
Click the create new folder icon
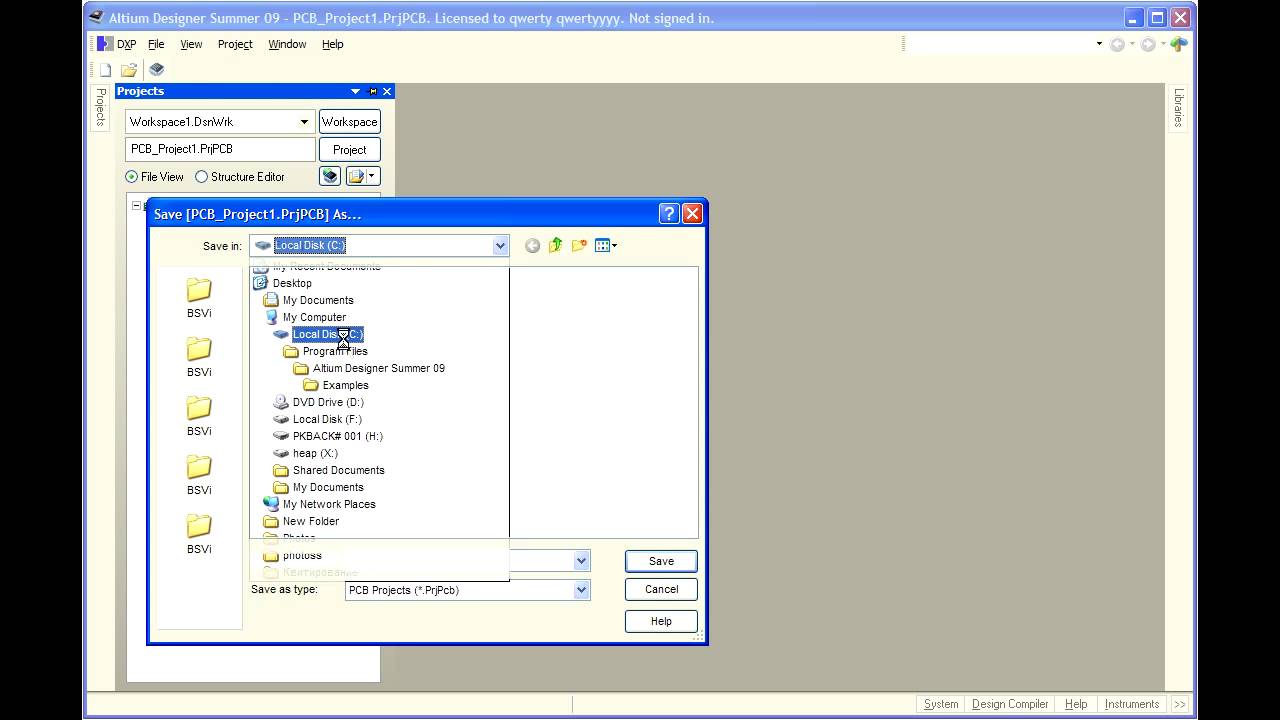579,246
